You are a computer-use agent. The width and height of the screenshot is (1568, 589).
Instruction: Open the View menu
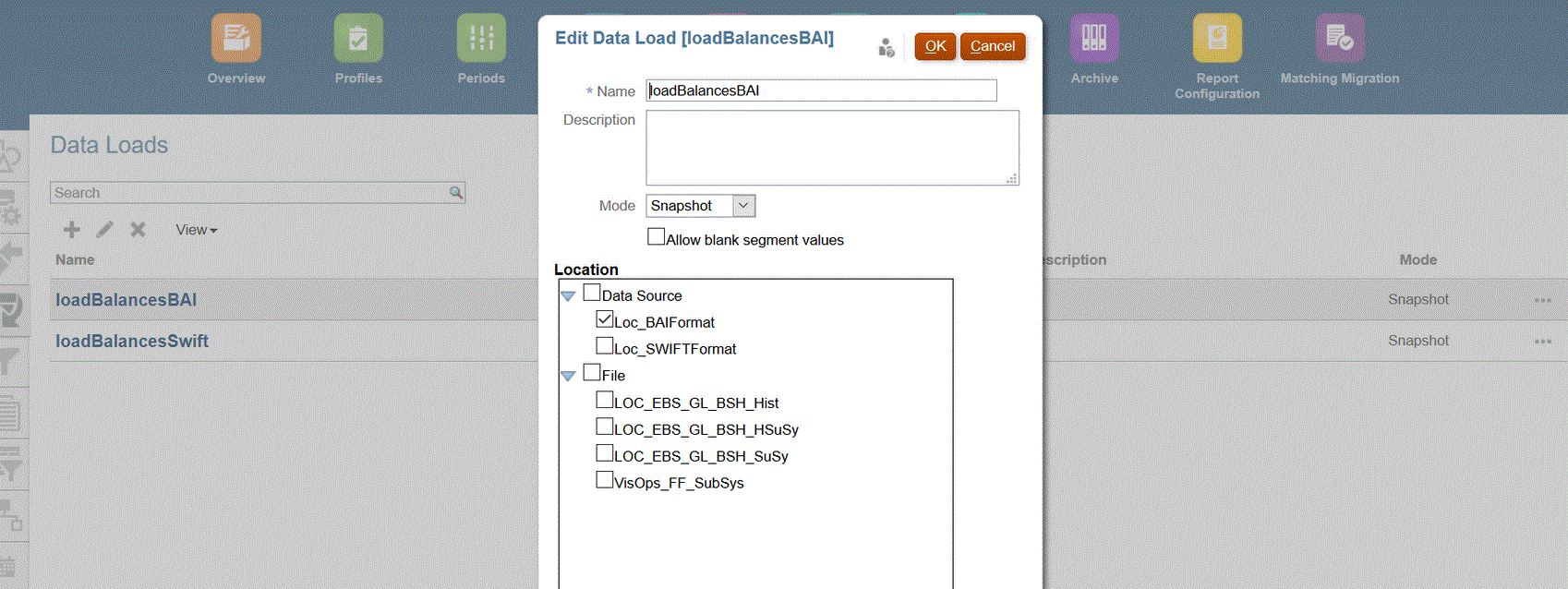tap(196, 230)
